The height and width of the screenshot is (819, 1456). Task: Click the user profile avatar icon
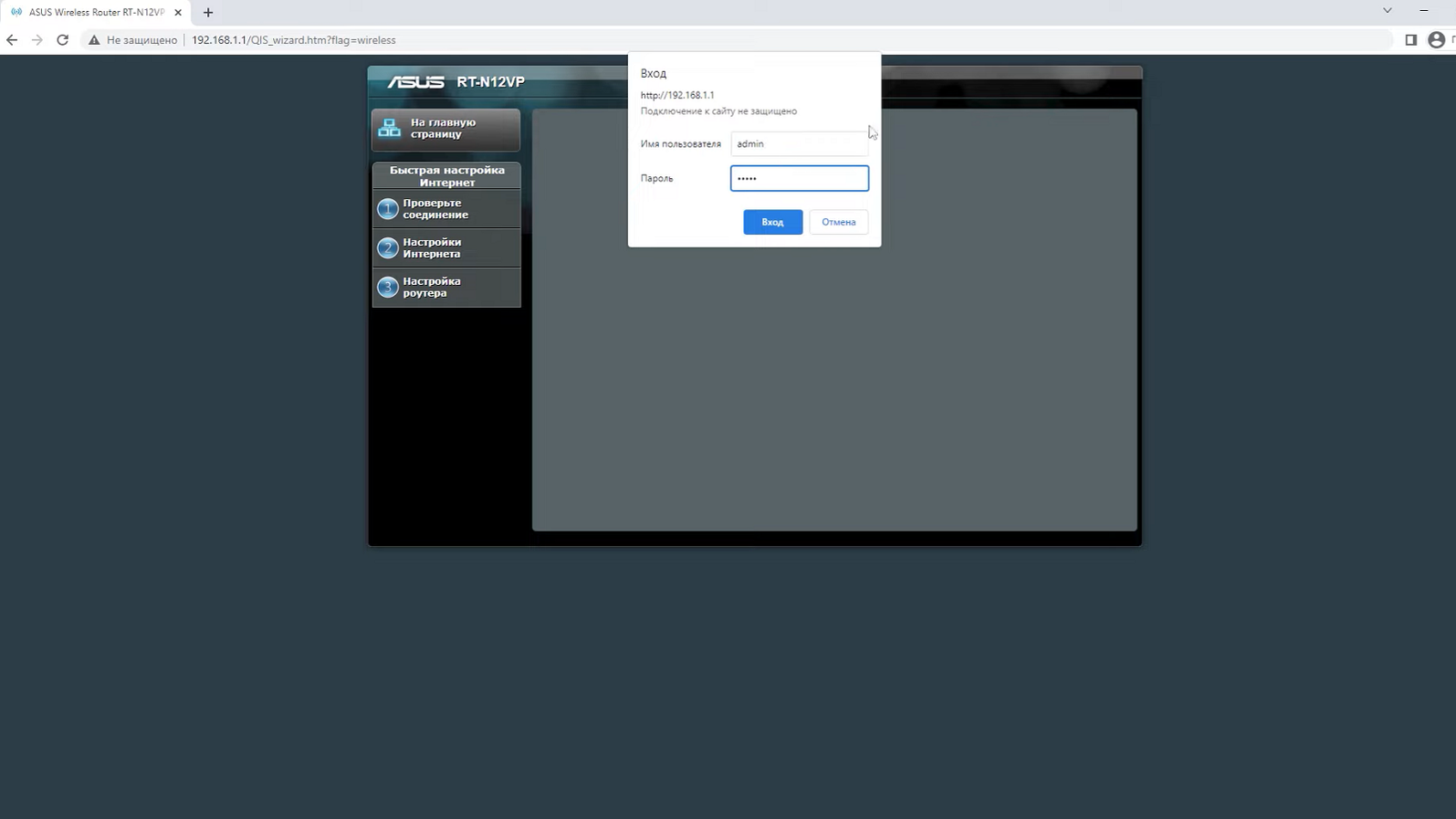pyautogui.click(x=1436, y=40)
